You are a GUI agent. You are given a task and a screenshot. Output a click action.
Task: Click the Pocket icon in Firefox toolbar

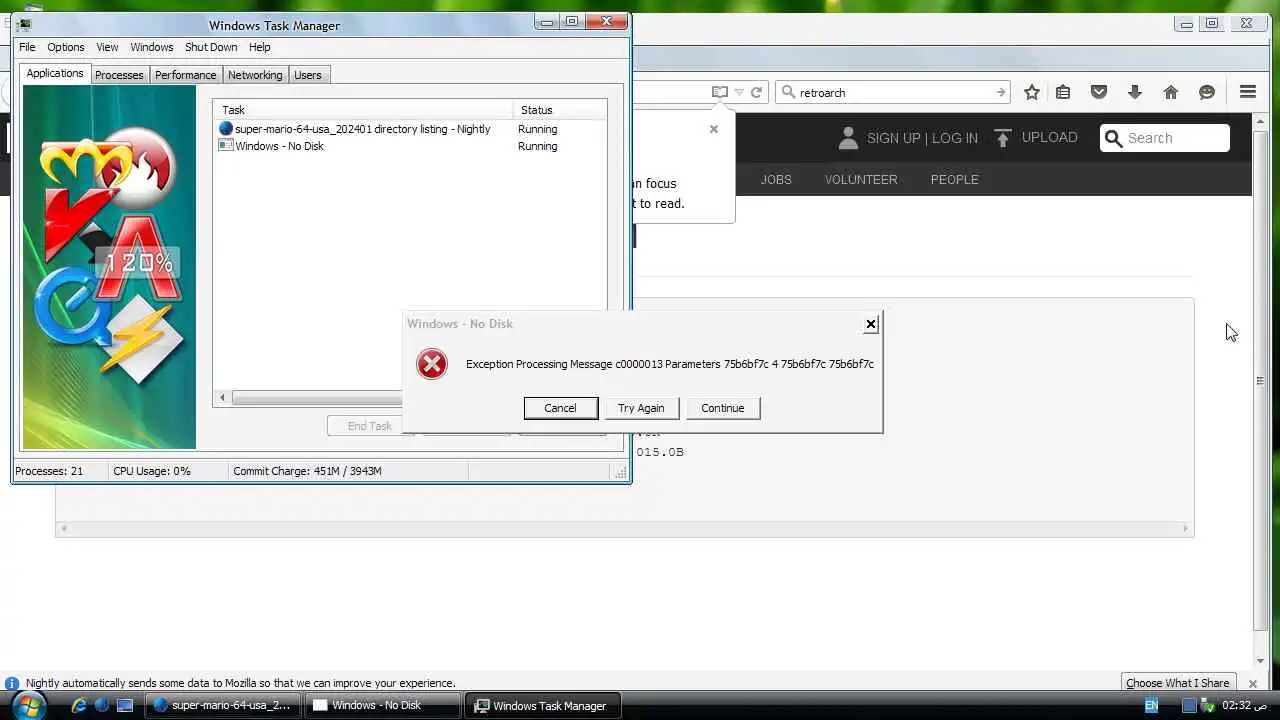(1099, 92)
